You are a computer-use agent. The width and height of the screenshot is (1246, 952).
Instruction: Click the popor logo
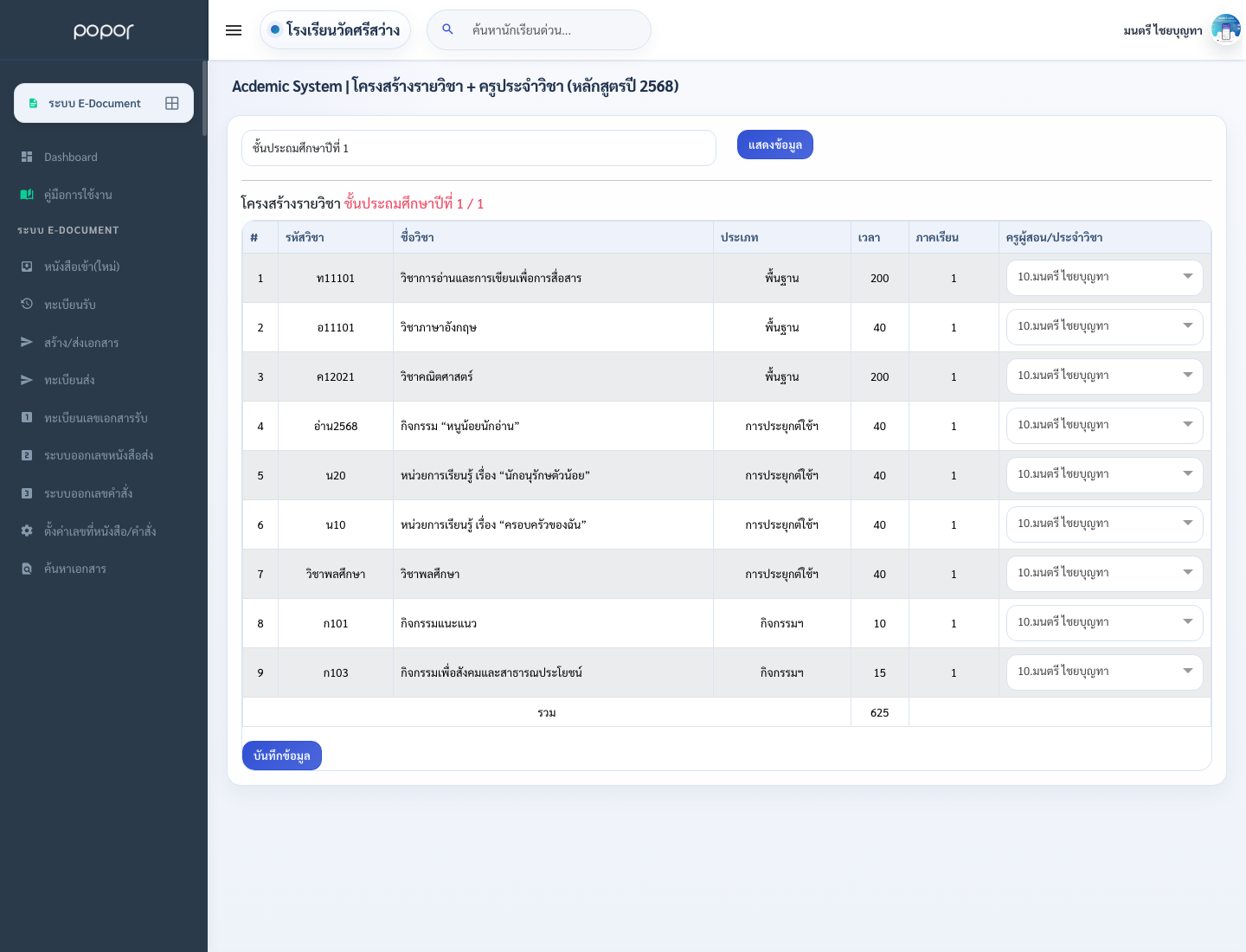coord(104,30)
